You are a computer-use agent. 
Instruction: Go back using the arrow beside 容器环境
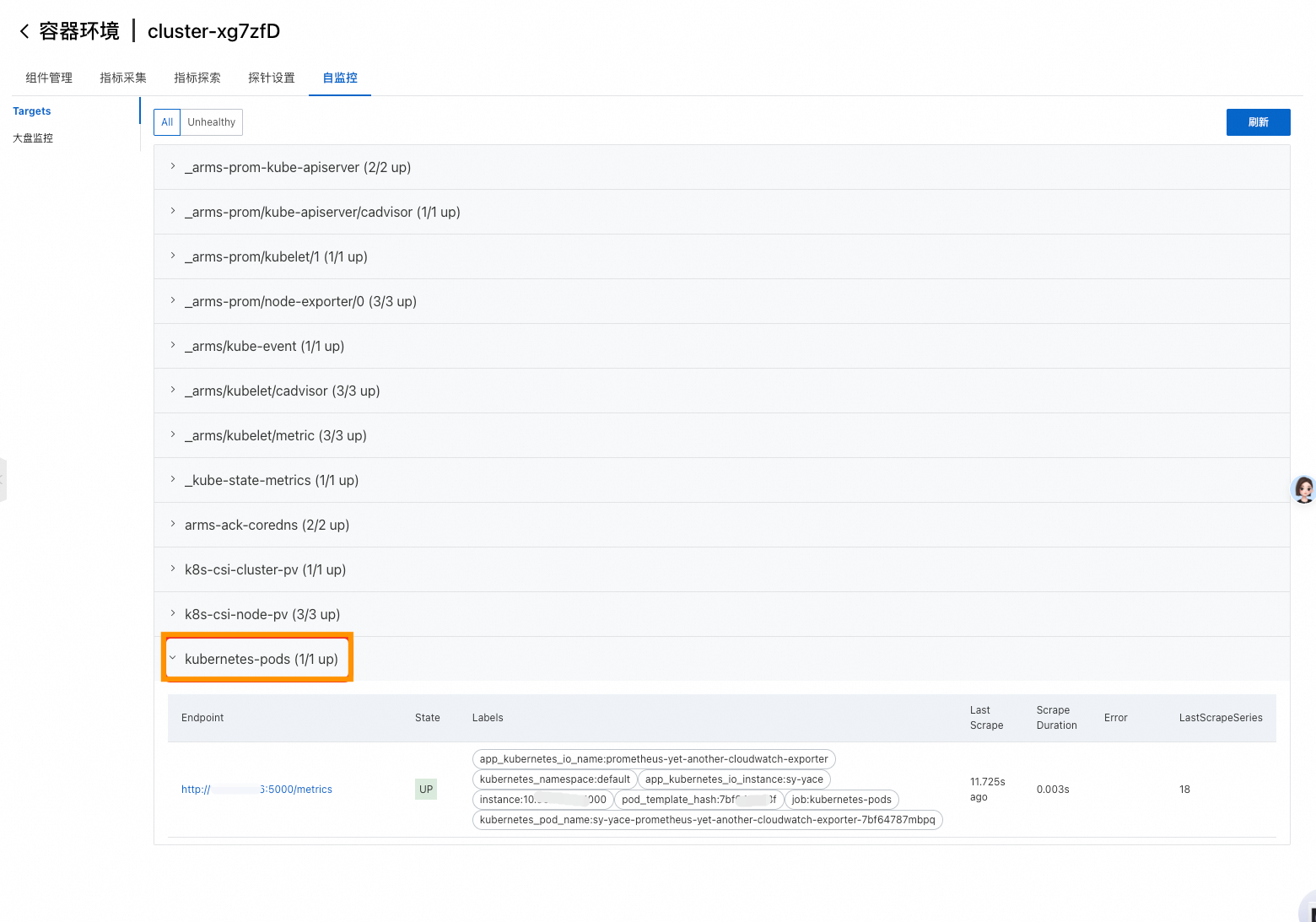click(x=24, y=31)
